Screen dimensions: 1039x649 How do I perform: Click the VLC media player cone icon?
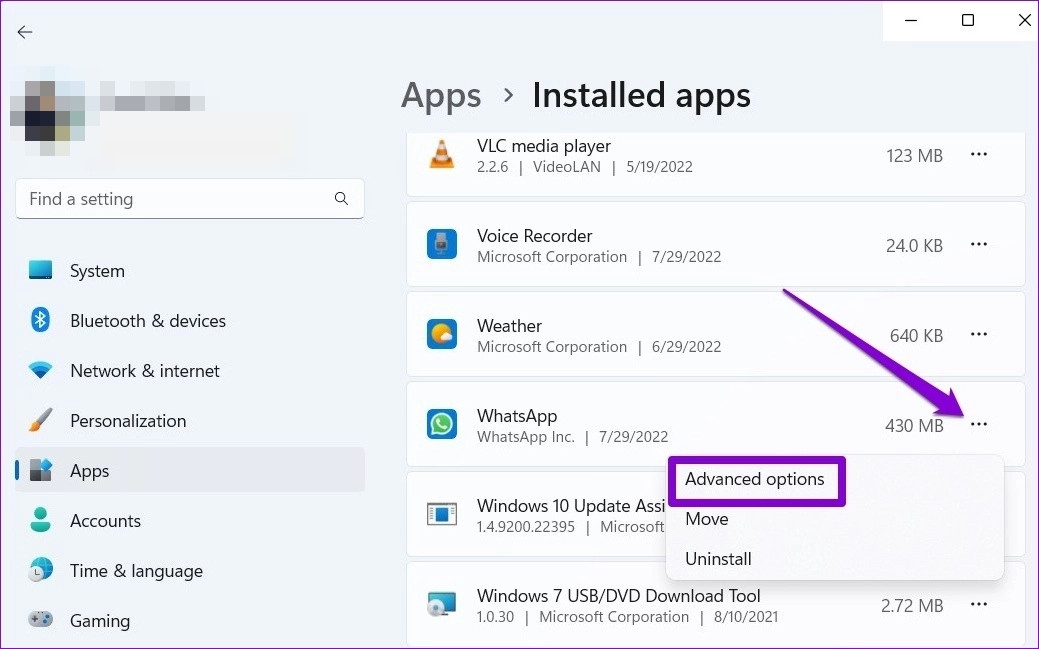point(441,155)
